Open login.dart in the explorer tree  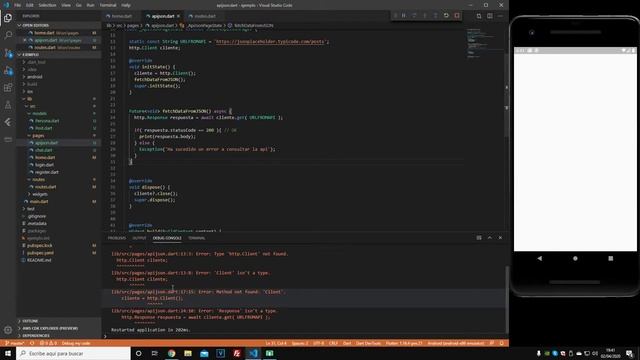pos(44,165)
